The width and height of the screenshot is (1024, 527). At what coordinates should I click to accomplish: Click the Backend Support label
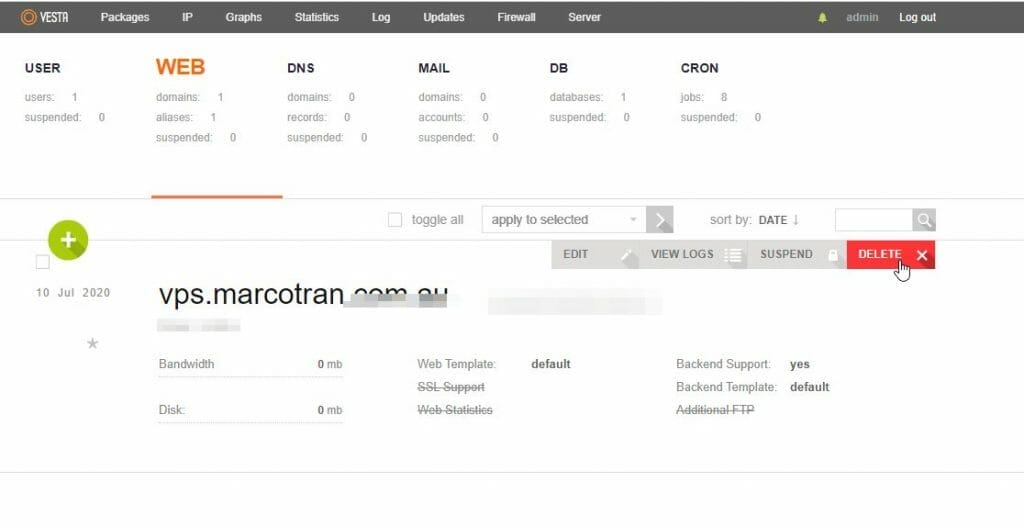pyautogui.click(x=723, y=364)
